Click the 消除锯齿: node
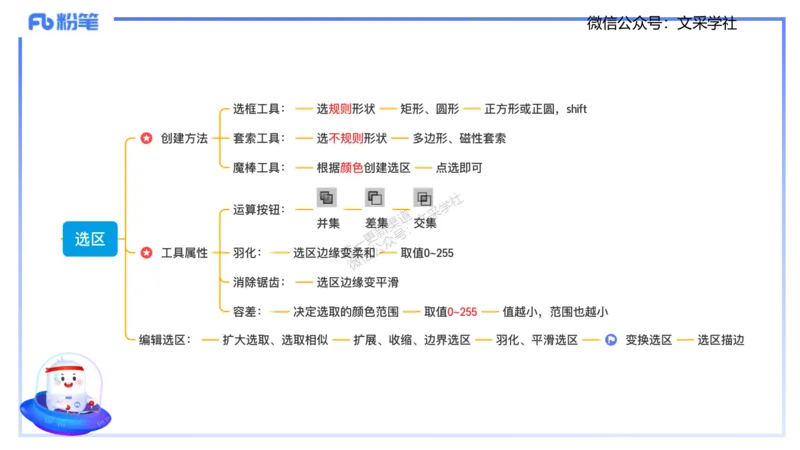 click(259, 282)
